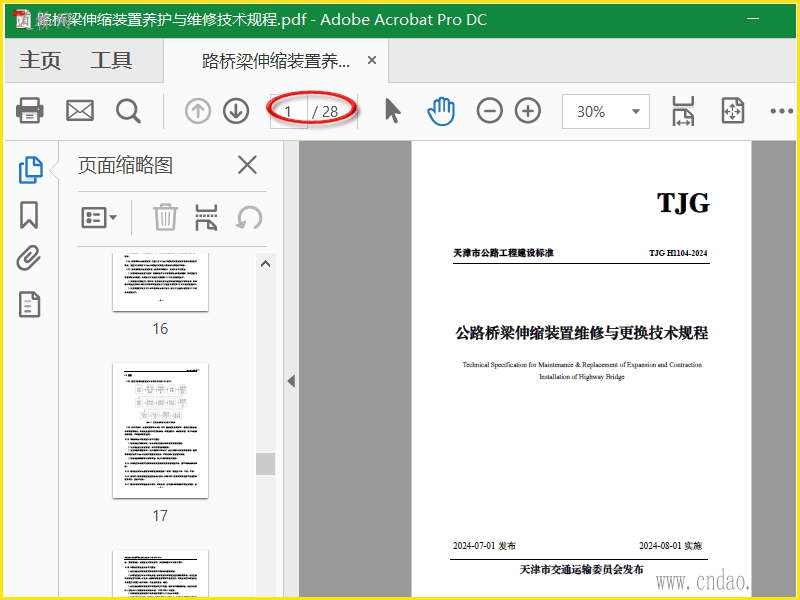Fit page width scrolling icon
800x600 pixels.
[683, 111]
